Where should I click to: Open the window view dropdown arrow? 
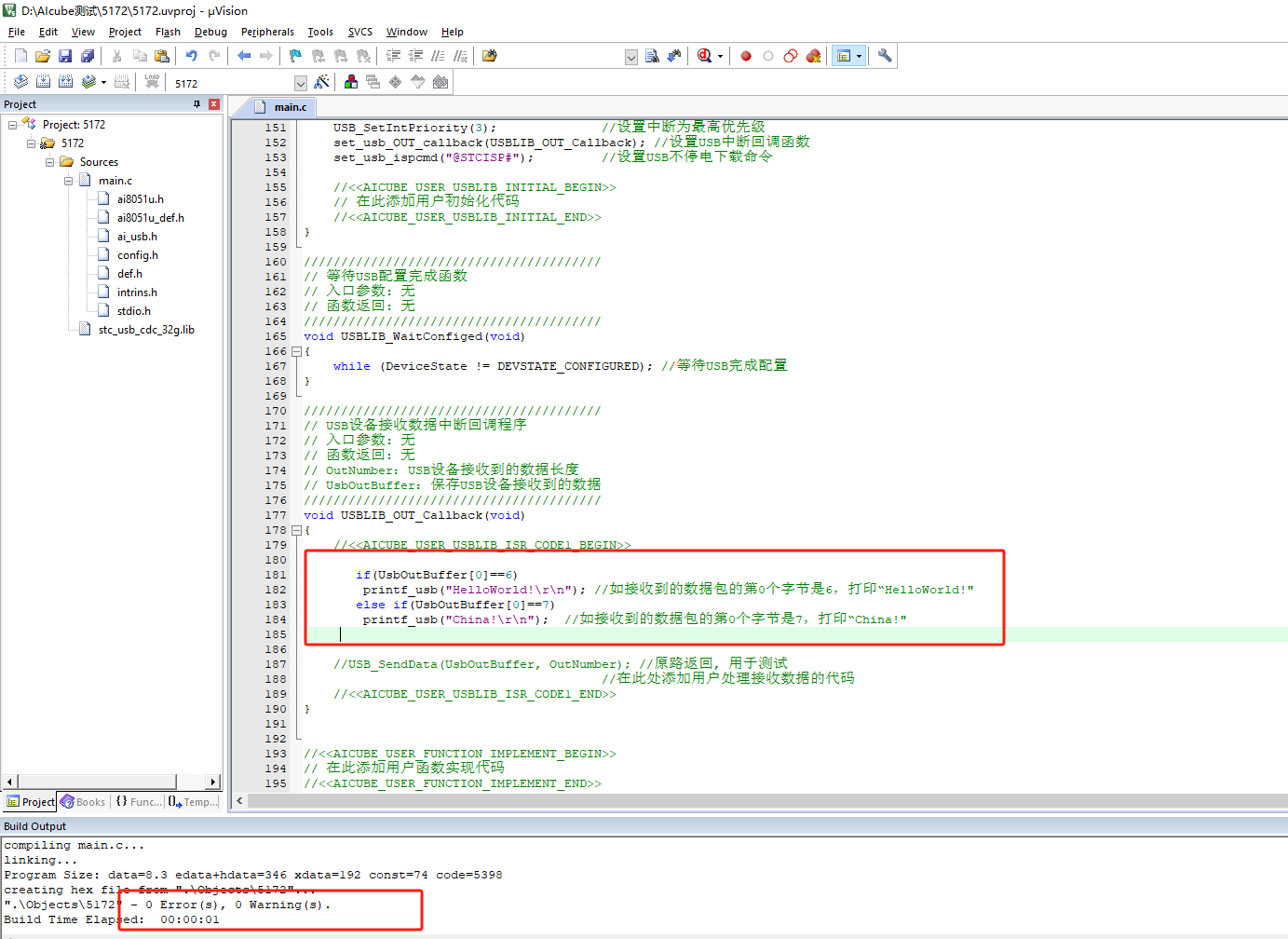coord(859,56)
